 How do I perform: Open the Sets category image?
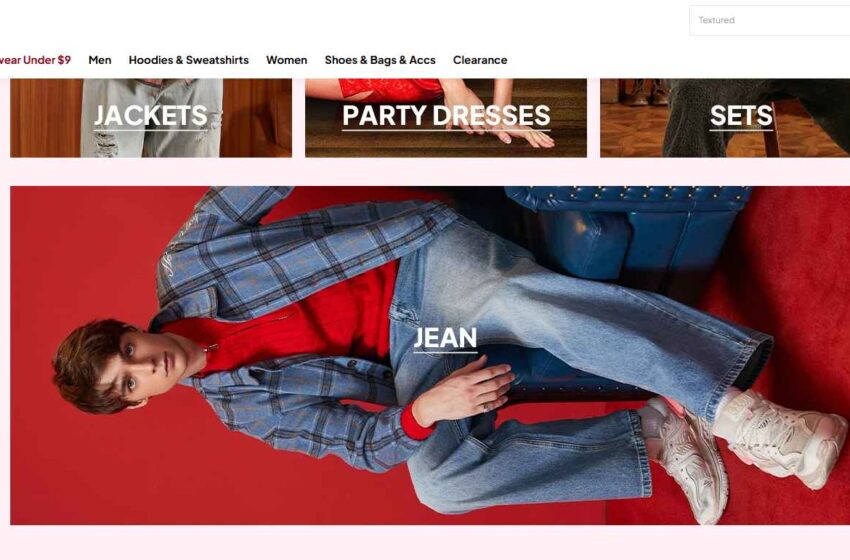tap(725, 118)
